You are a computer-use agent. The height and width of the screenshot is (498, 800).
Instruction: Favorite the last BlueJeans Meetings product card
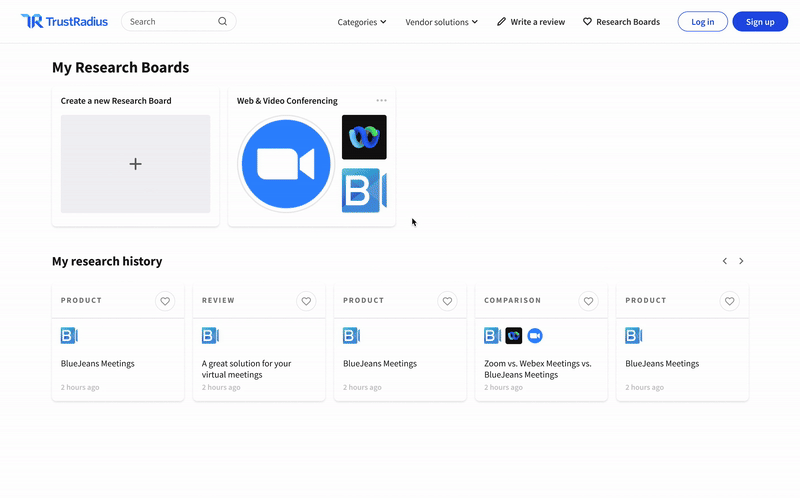tap(730, 301)
